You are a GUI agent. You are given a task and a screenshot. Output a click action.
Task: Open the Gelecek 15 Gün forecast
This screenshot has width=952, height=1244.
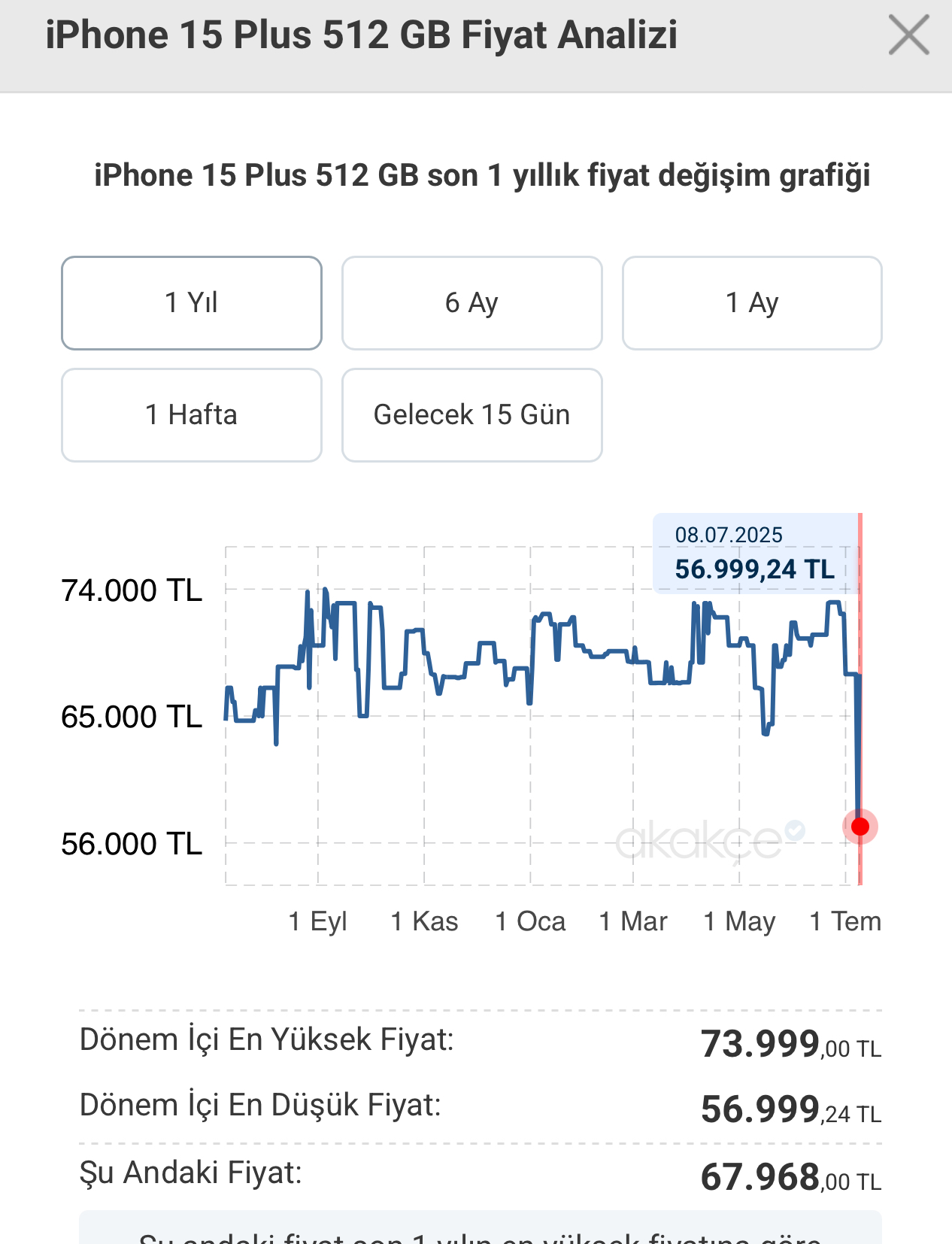click(472, 415)
